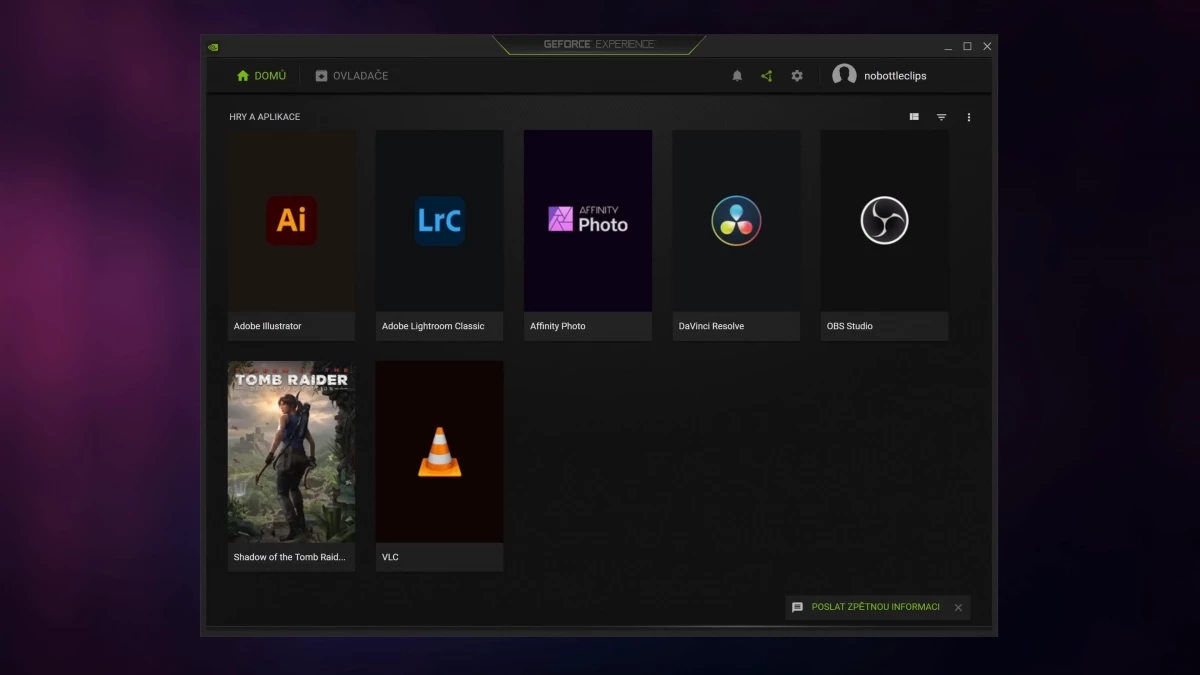Open the three-dot more options menu
Image resolution: width=1200 pixels, height=675 pixels.
pos(969,117)
